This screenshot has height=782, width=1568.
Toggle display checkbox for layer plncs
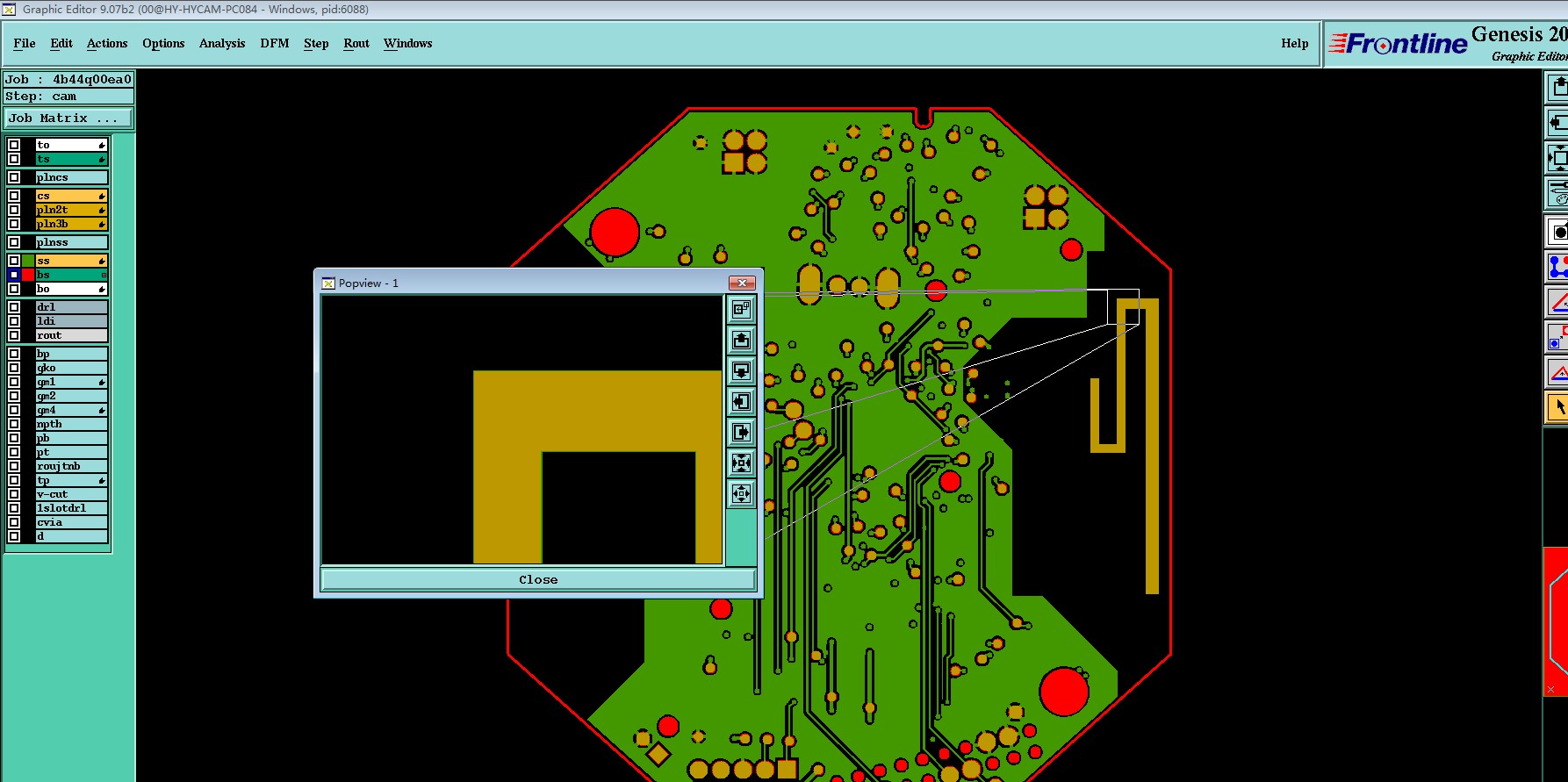coord(14,177)
